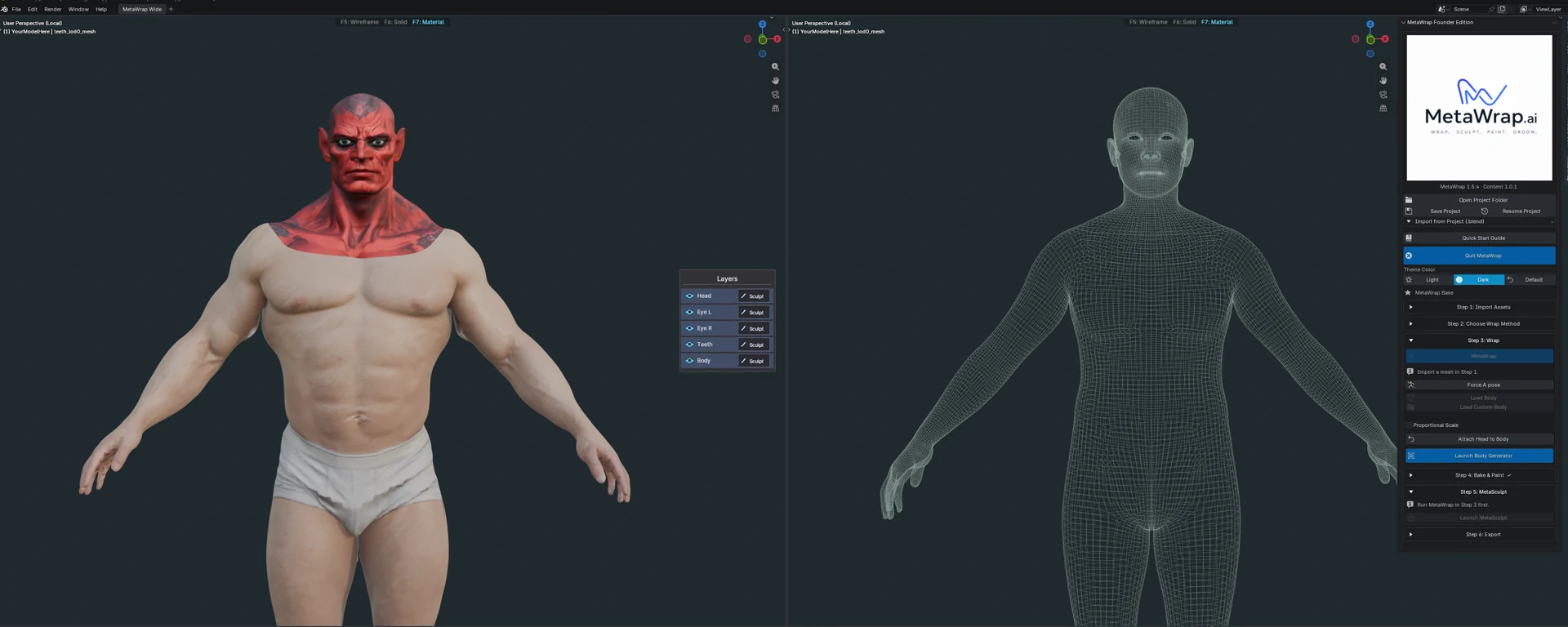Expand Step 1: Import Assets section
1568x627 pixels.
1479,307
